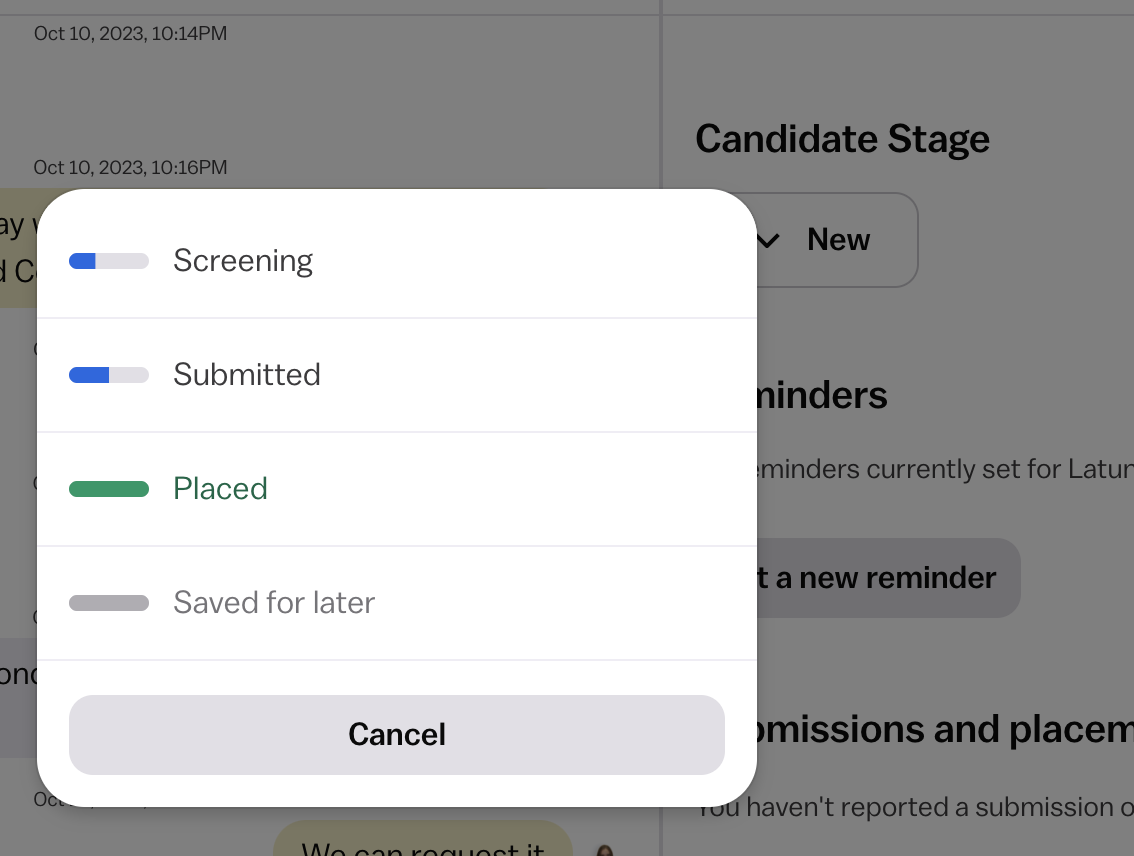Screen dimensions: 1134x856
Task: Click the sender avatar beside the chat bubble
Action: point(605,849)
